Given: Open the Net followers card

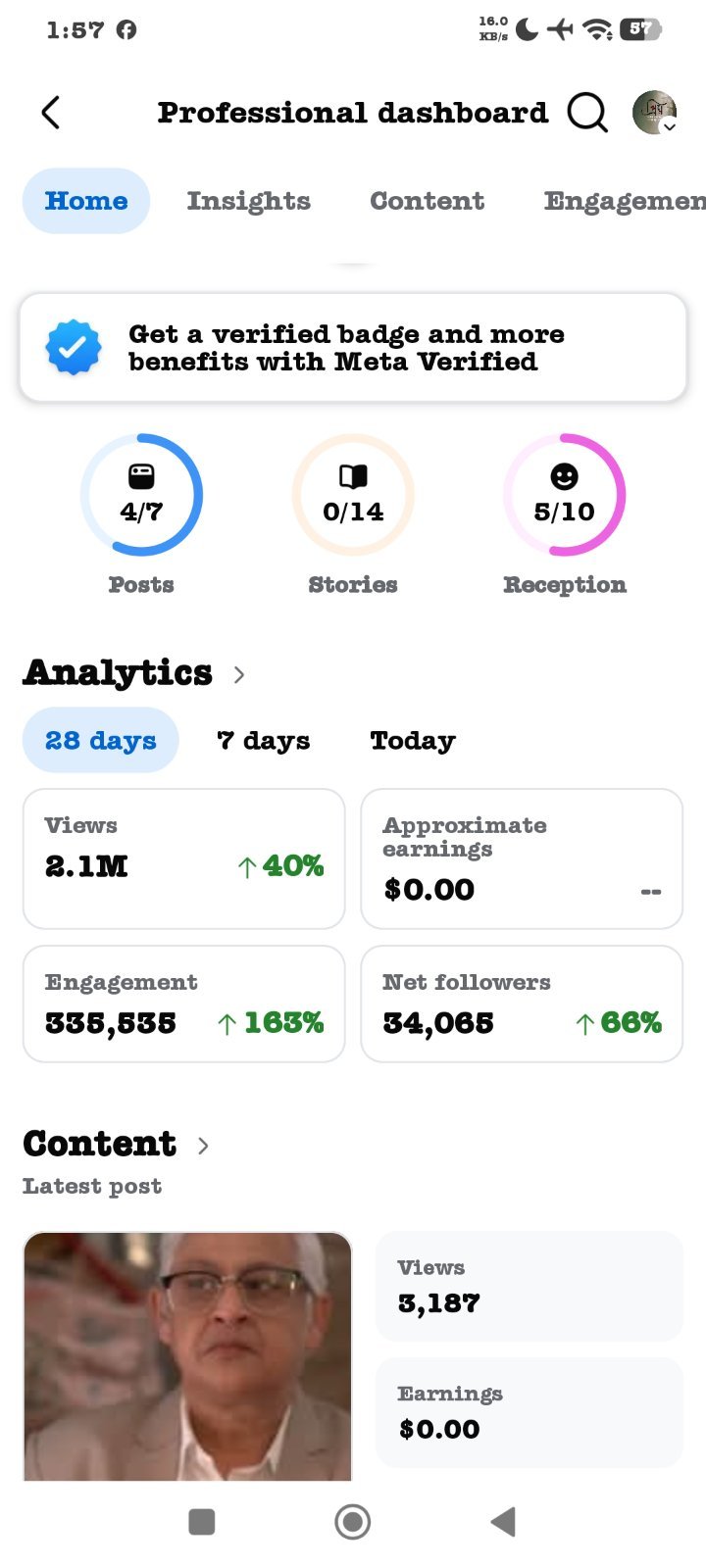Looking at the screenshot, I should point(522,1004).
